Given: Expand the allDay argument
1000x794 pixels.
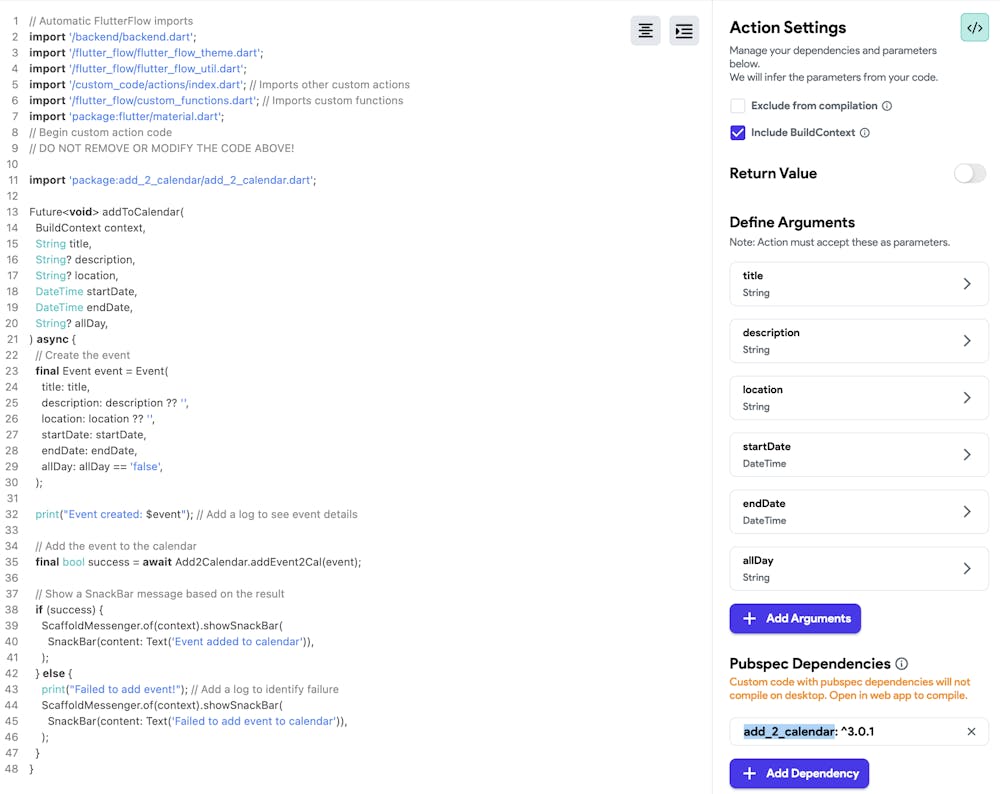Looking at the screenshot, I should click(x=859, y=569).
